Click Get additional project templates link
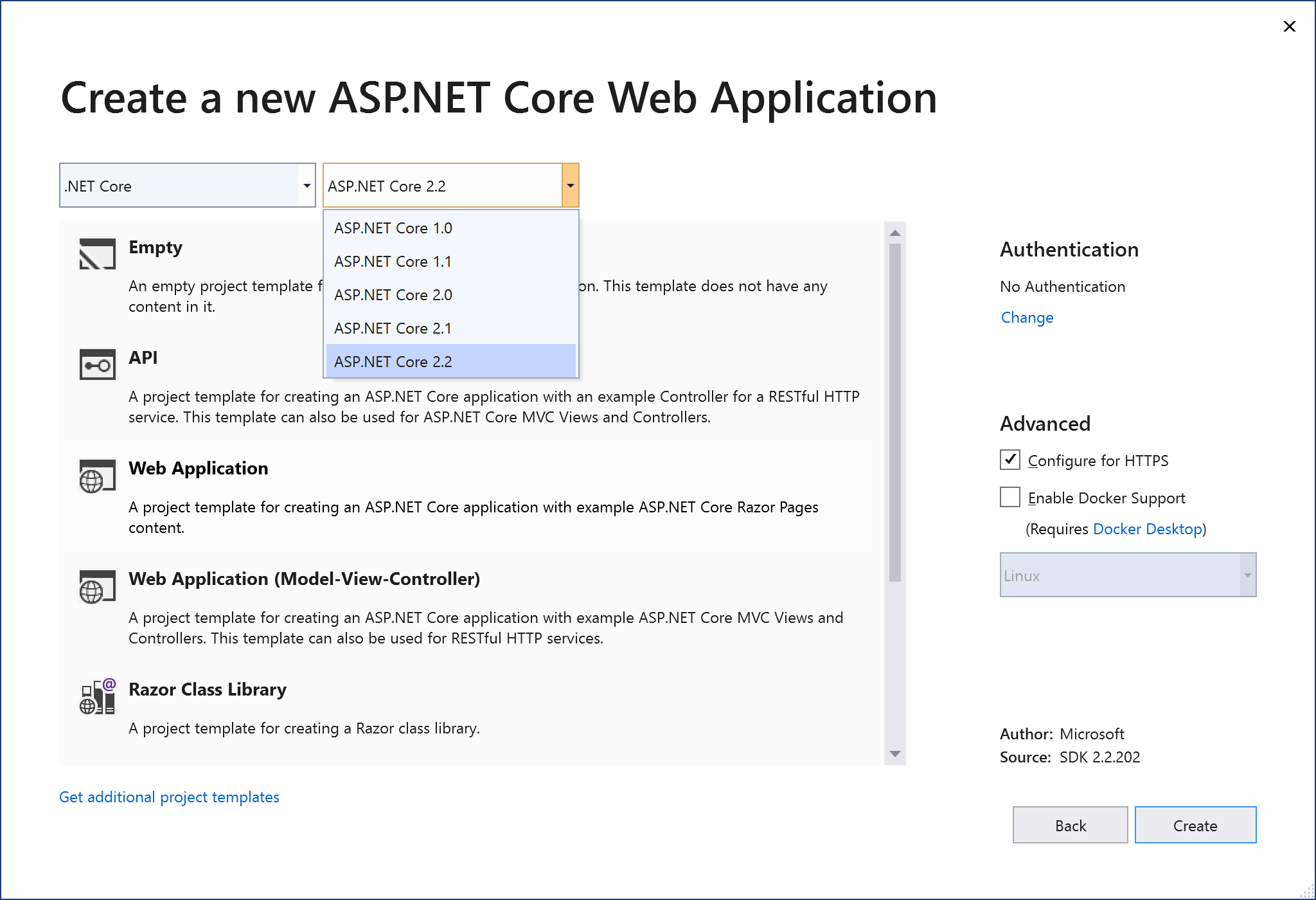 (170, 797)
